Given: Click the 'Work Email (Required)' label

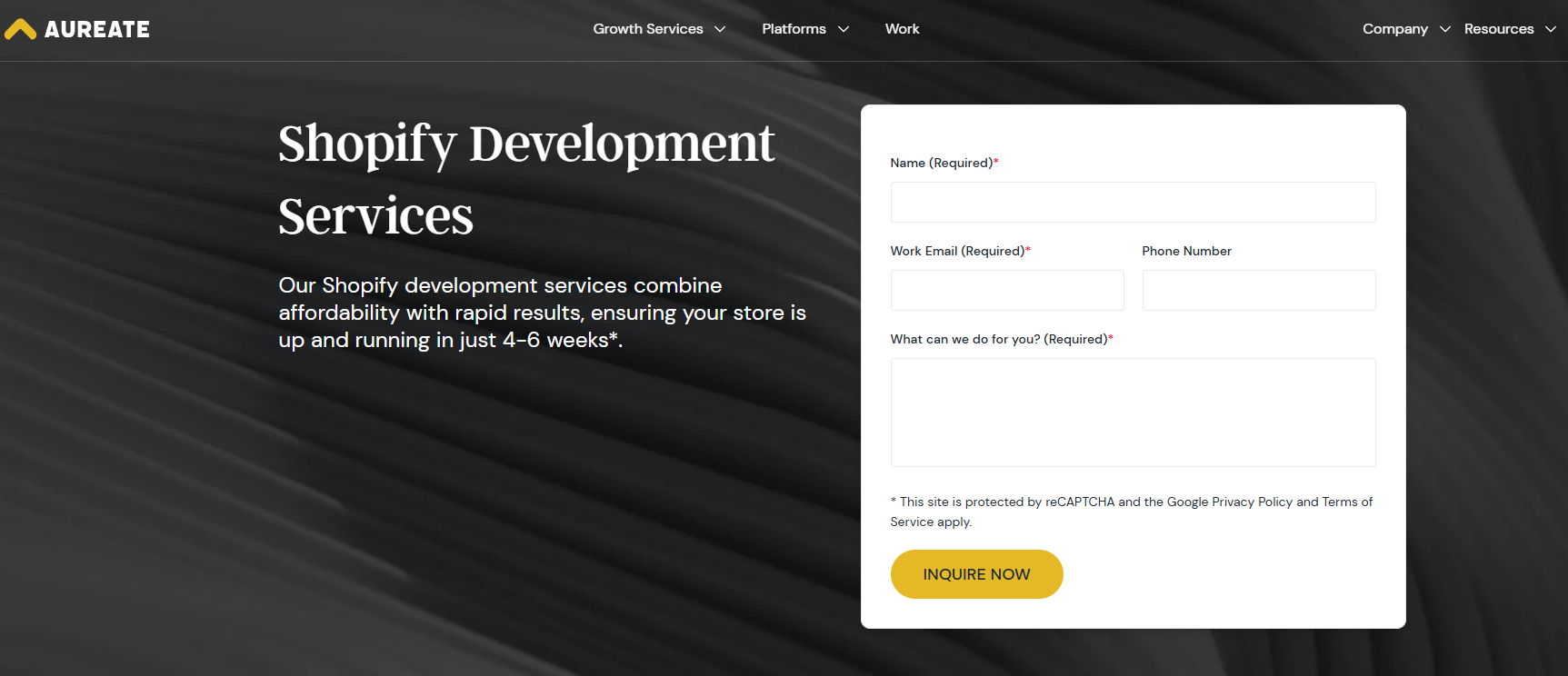Looking at the screenshot, I should tap(961, 251).
